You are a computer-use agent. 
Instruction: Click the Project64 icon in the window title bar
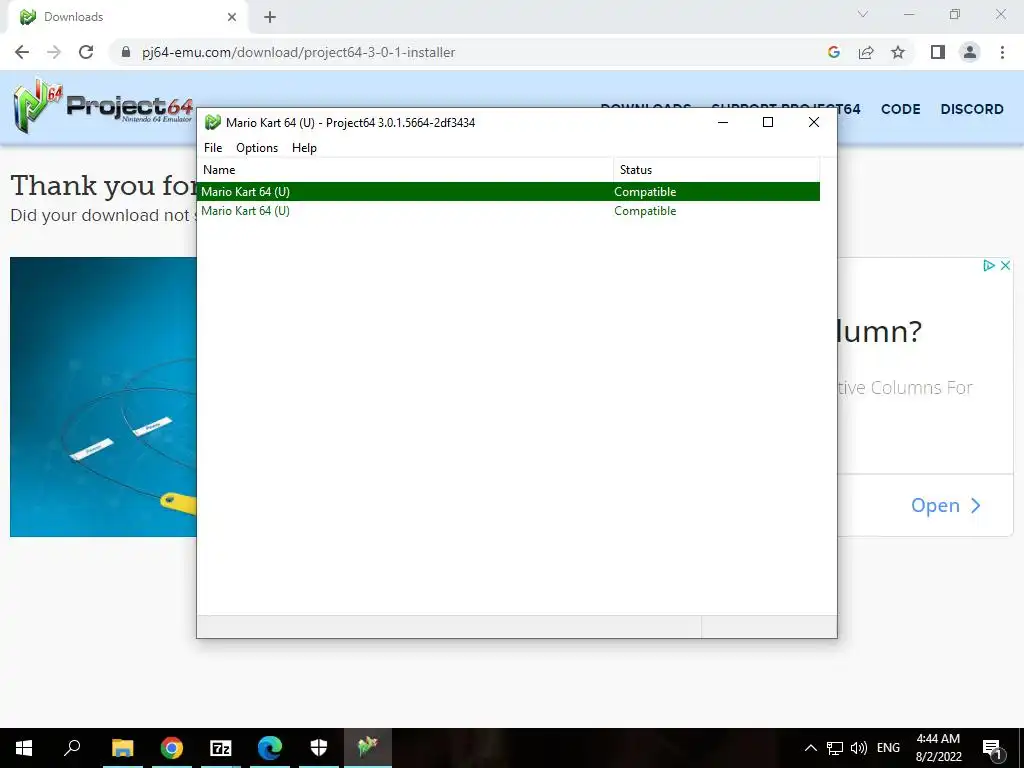pyautogui.click(x=212, y=122)
